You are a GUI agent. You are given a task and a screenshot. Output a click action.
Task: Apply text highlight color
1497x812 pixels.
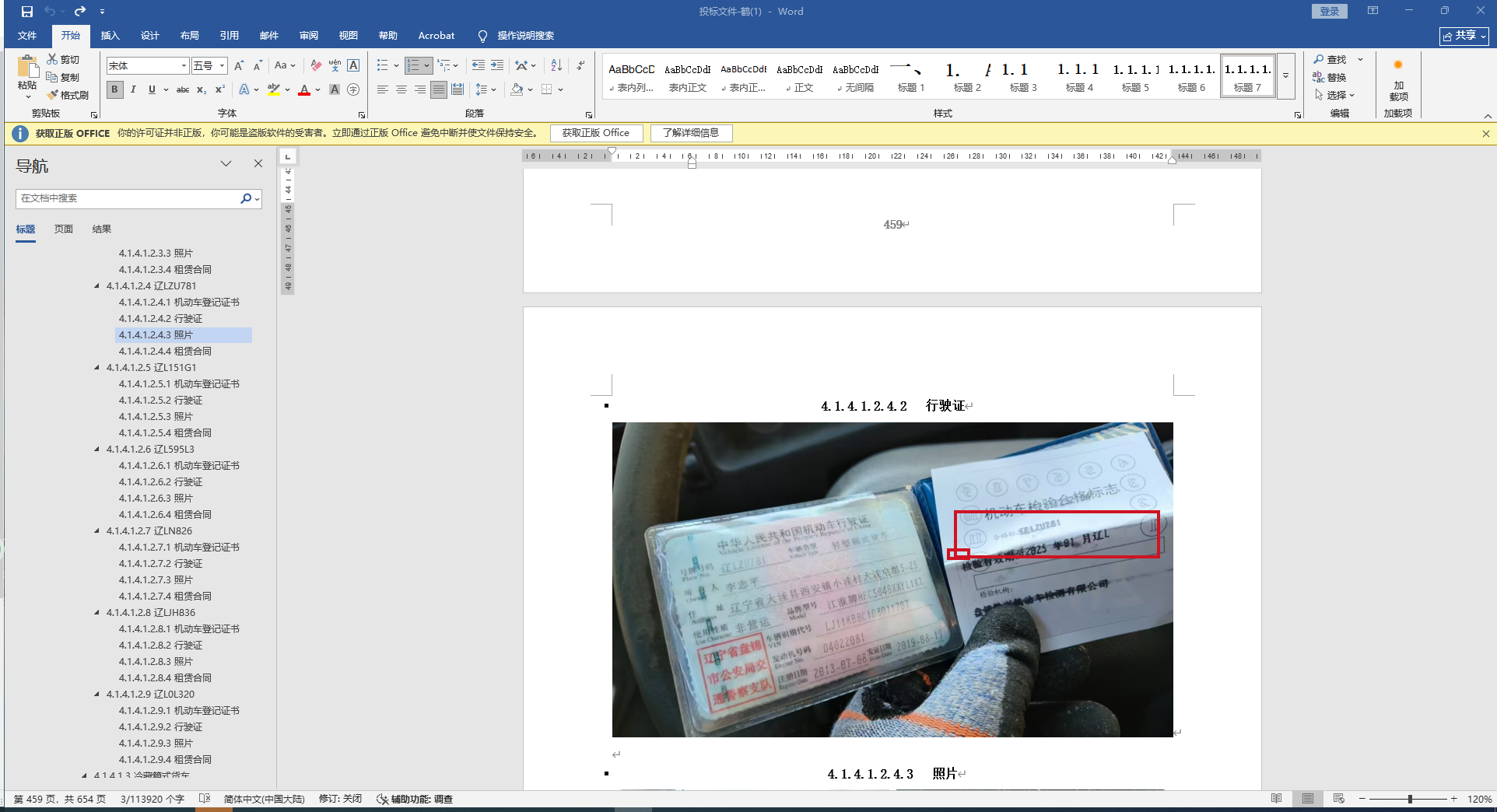click(273, 89)
